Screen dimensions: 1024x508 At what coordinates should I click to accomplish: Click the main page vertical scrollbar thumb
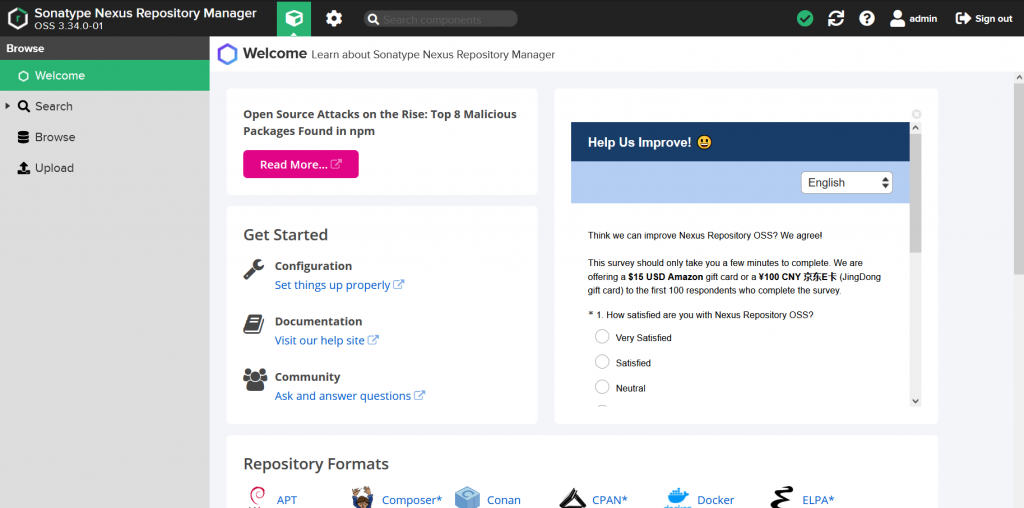1019,179
